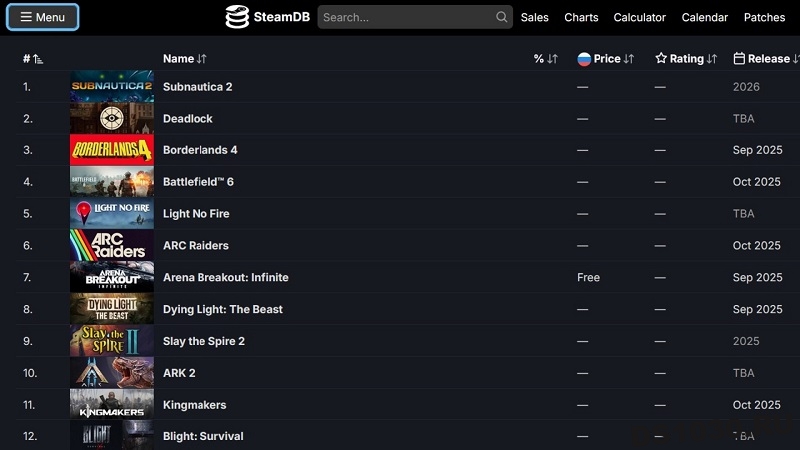Sort the list by Name column
Screen dimensions: 800x450
184,59
